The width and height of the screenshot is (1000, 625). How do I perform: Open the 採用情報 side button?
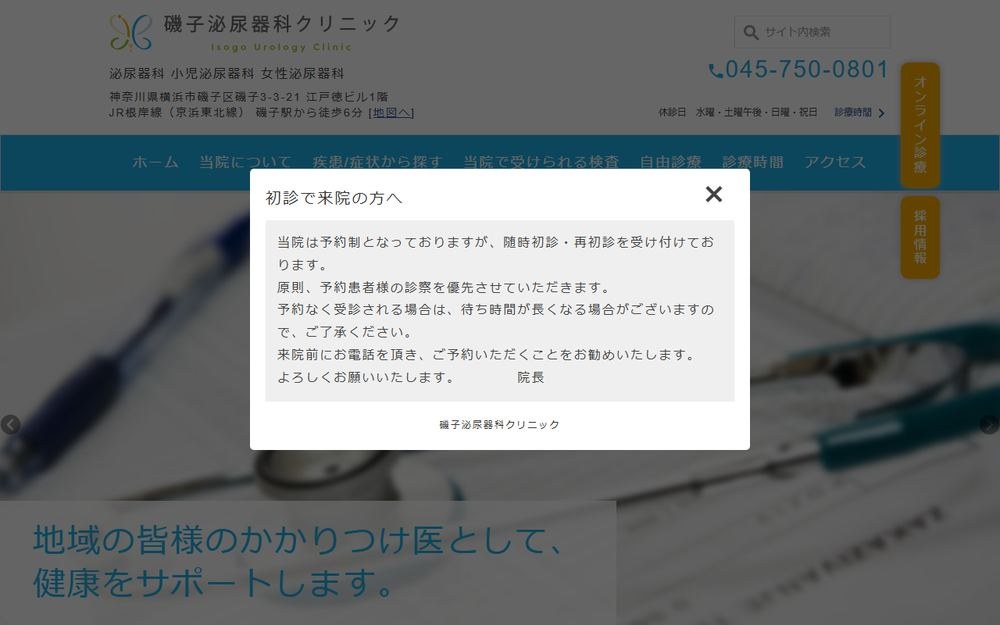[x=920, y=237]
